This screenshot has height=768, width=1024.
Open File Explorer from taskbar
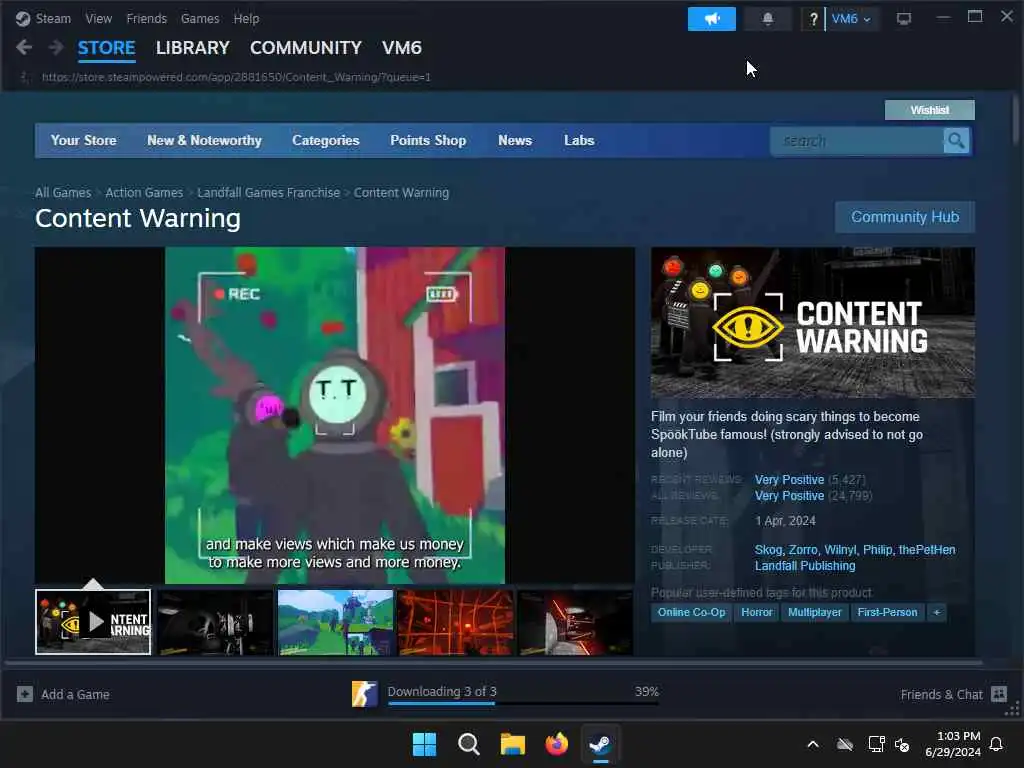(513, 744)
